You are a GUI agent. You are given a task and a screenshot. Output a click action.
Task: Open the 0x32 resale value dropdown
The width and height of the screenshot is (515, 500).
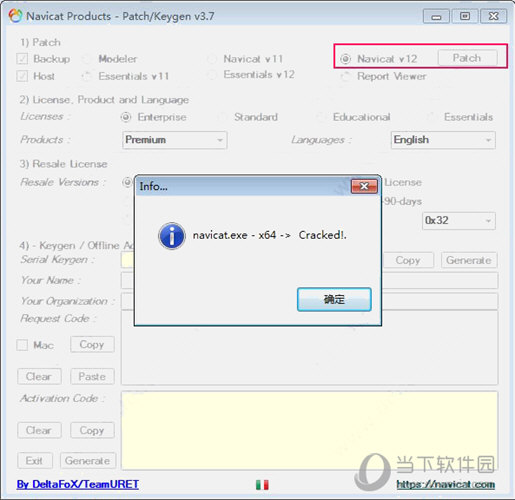459,221
